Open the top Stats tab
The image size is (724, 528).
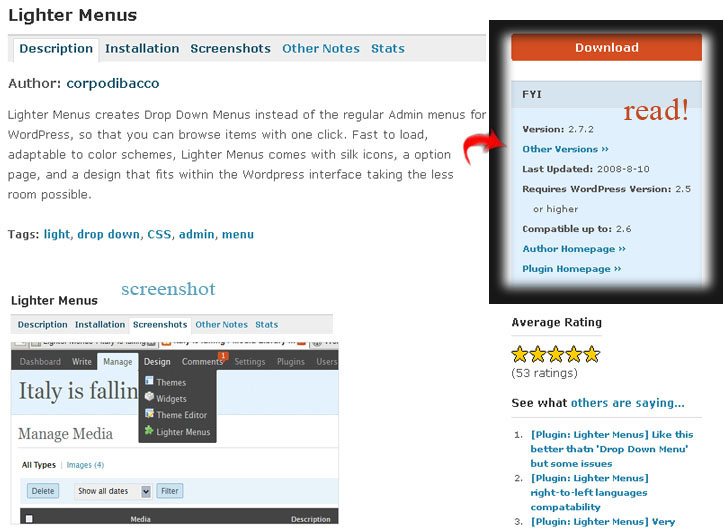388,48
